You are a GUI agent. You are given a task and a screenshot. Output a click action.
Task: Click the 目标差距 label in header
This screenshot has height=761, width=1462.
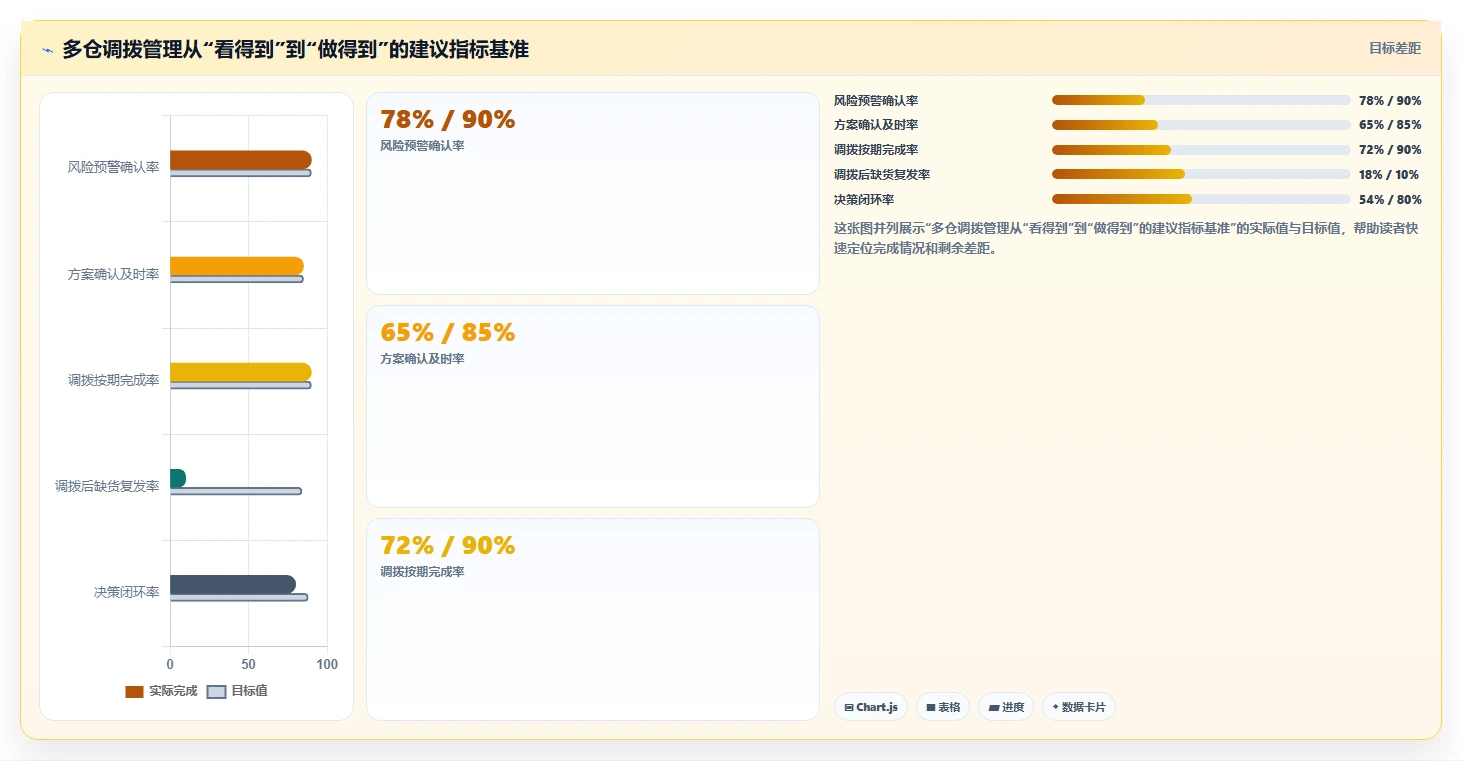coord(1394,48)
